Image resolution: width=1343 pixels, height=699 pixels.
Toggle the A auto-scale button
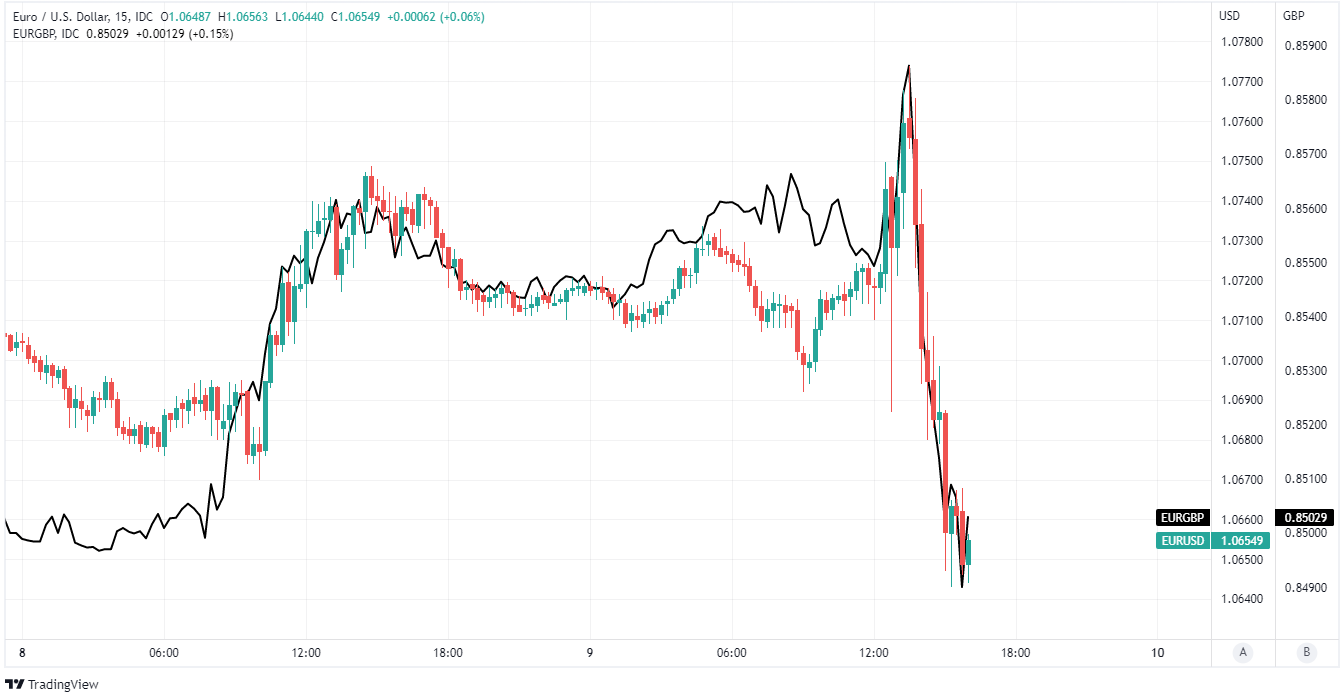tap(1243, 653)
